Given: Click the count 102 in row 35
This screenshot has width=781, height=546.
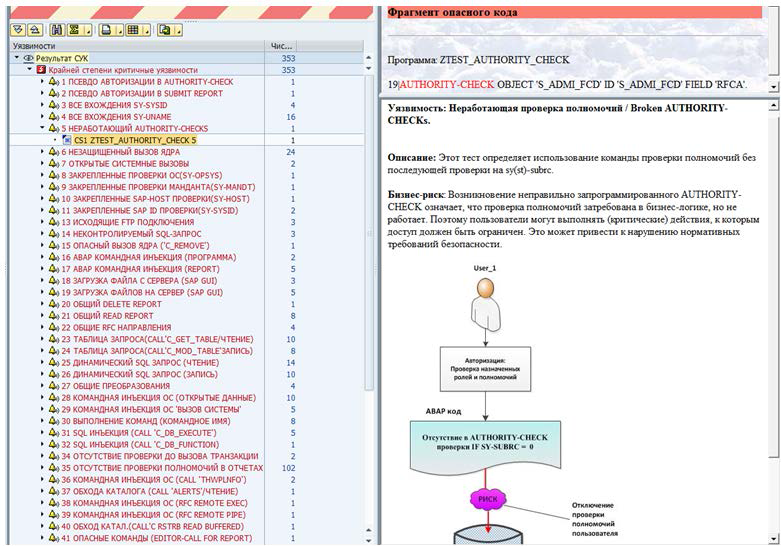Looking at the screenshot, I should tap(288, 468).
